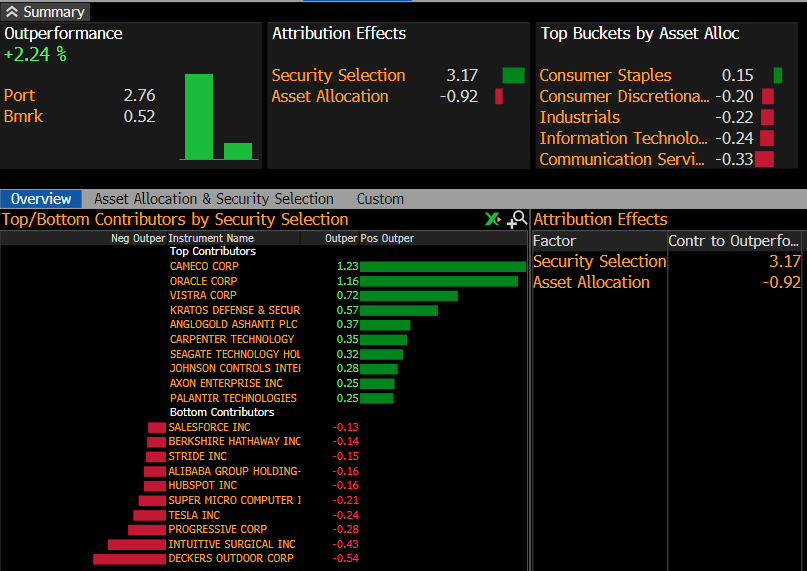Select the Custom tab
The width and height of the screenshot is (807, 571).
click(x=380, y=199)
